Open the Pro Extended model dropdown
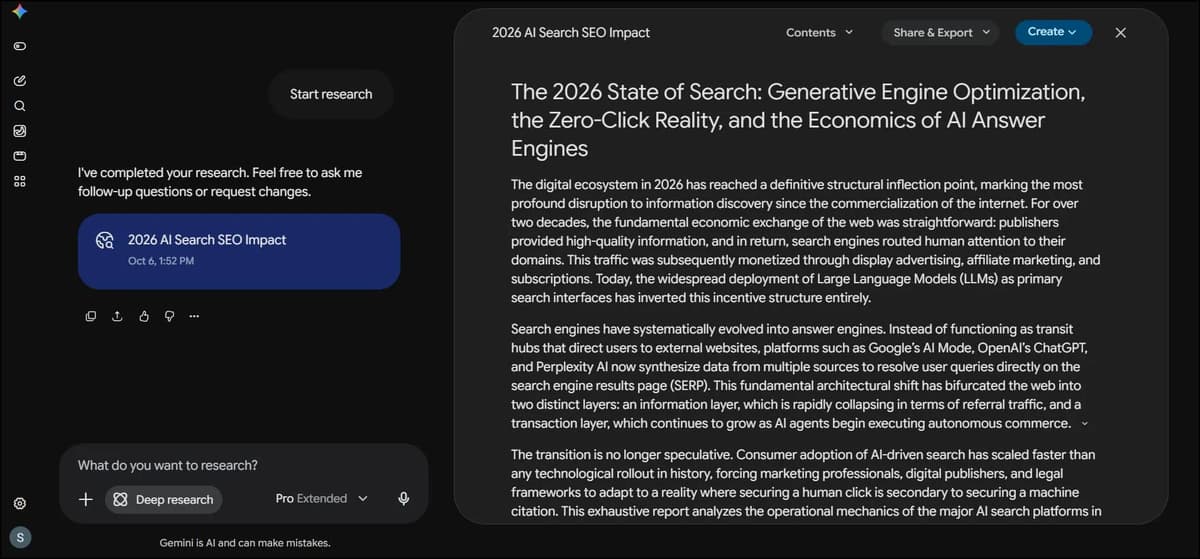1200x559 pixels. pos(322,499)
